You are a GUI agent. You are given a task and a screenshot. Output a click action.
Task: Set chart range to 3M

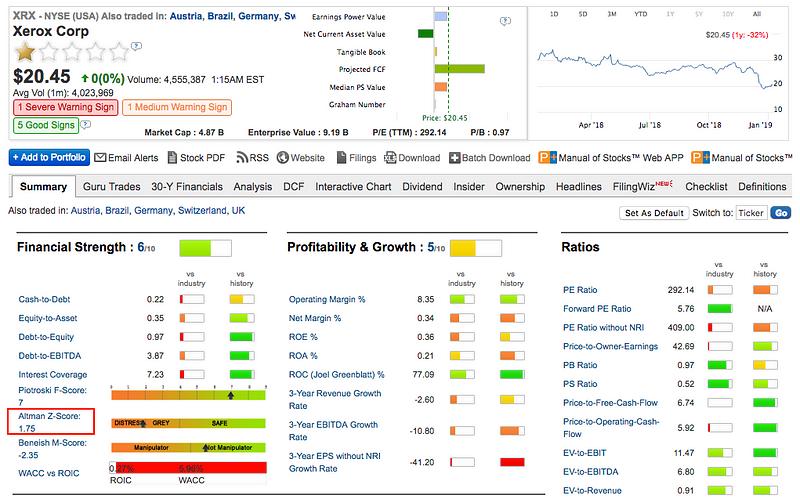point(612,14)
